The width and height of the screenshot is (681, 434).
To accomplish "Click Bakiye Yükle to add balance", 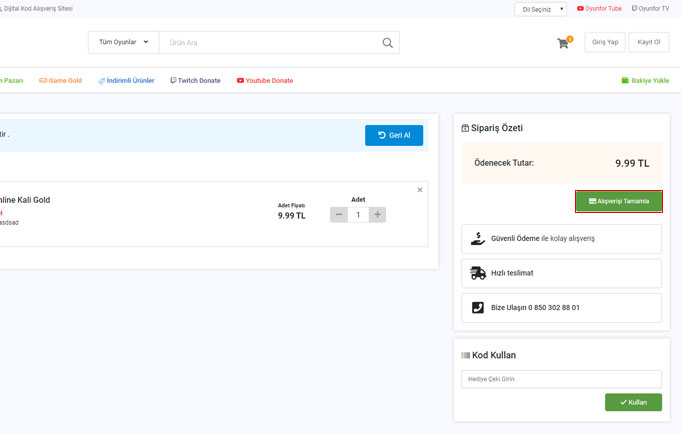I will tap(645, 80).
